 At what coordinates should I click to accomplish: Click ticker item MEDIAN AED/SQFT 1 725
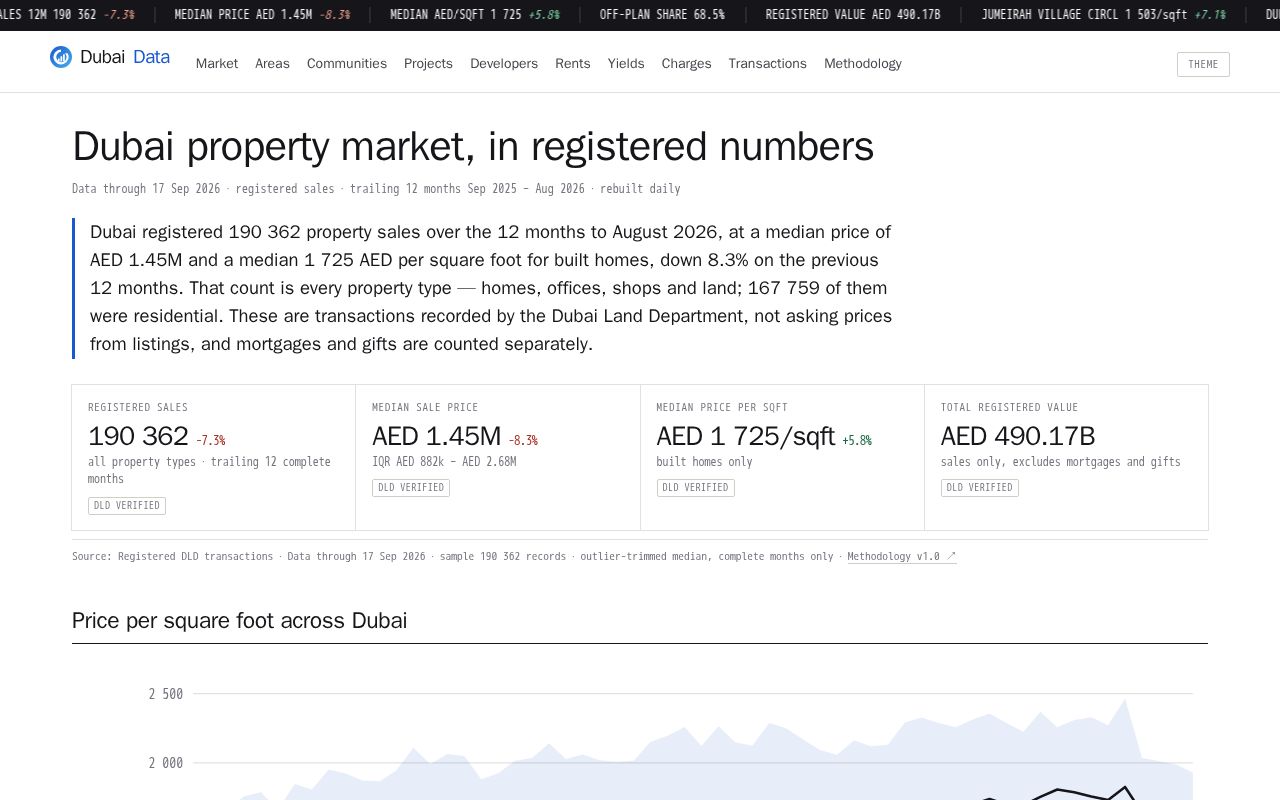(x=475, y=15)
